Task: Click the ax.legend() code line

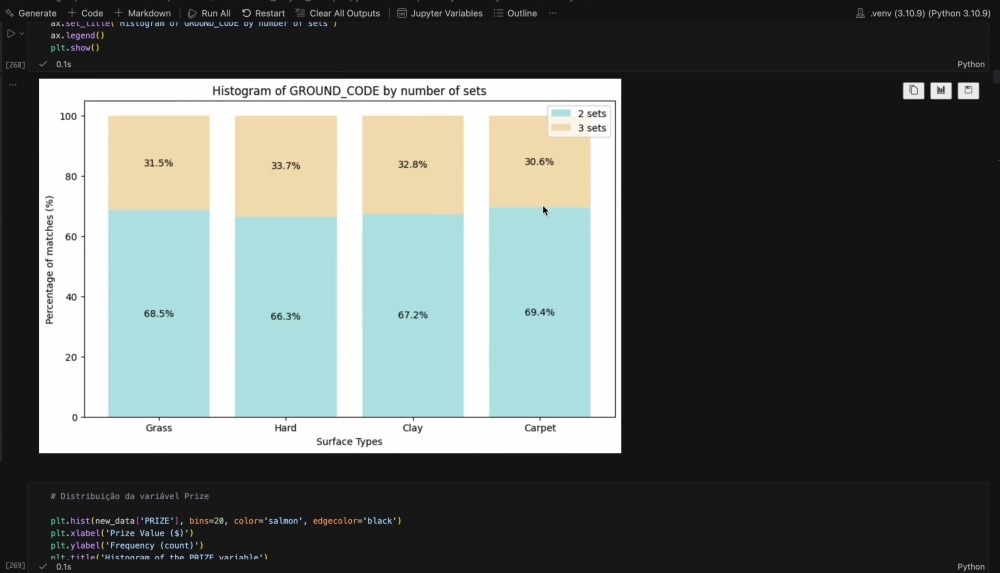Action: pos(77,36)
